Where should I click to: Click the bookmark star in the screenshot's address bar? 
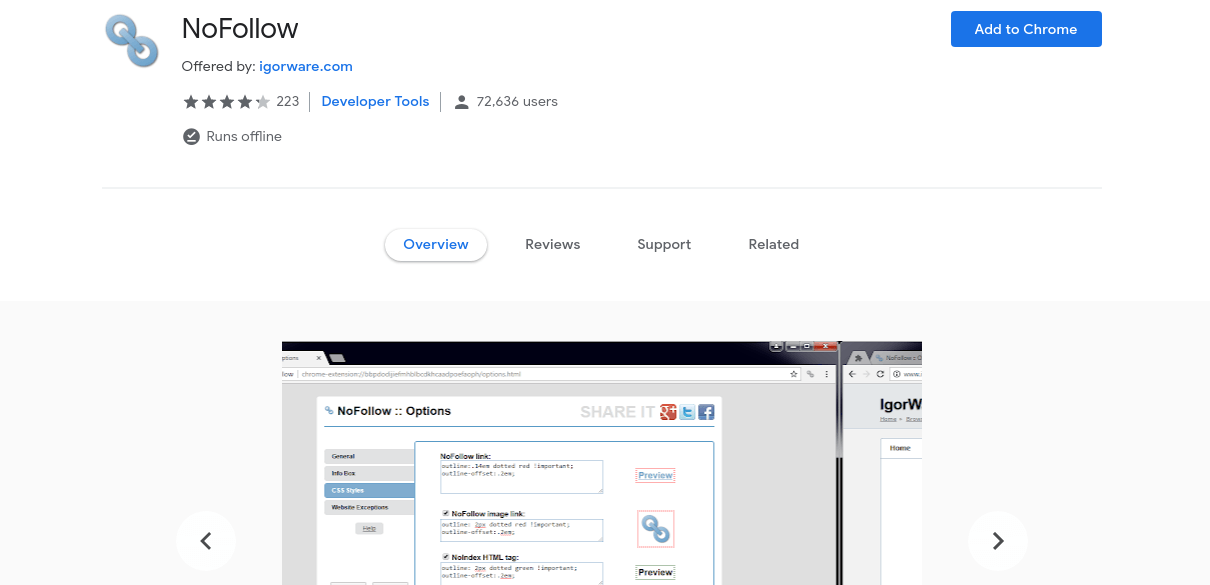coord(794,374)
